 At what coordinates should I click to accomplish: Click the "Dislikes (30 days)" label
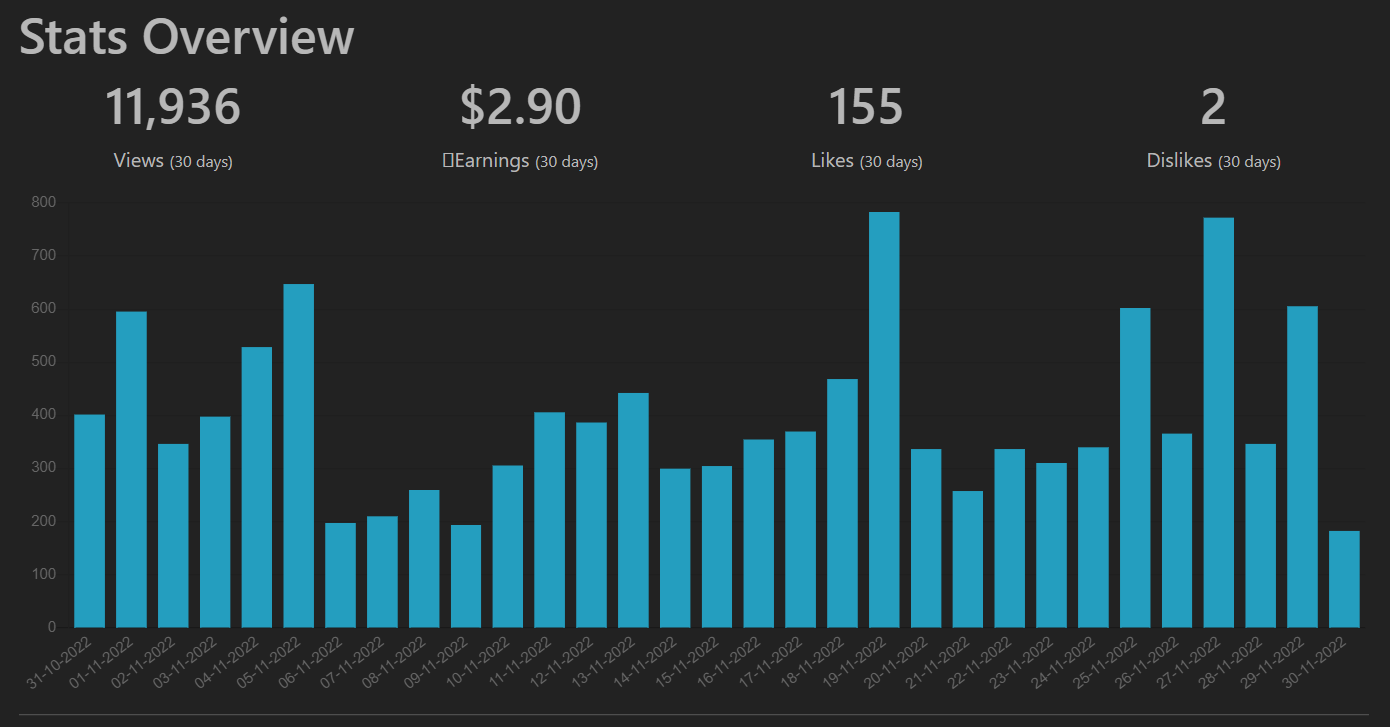(x=1213, y=161)
